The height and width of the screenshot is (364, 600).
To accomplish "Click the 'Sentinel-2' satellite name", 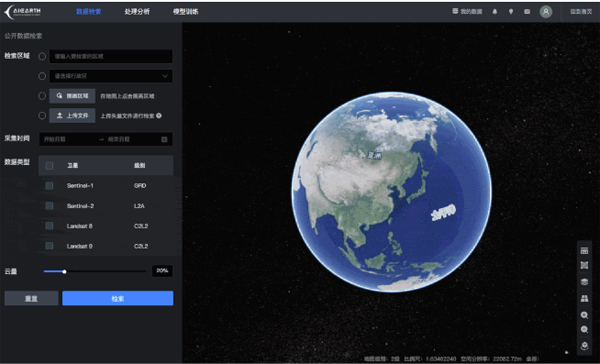I will 80,206.
